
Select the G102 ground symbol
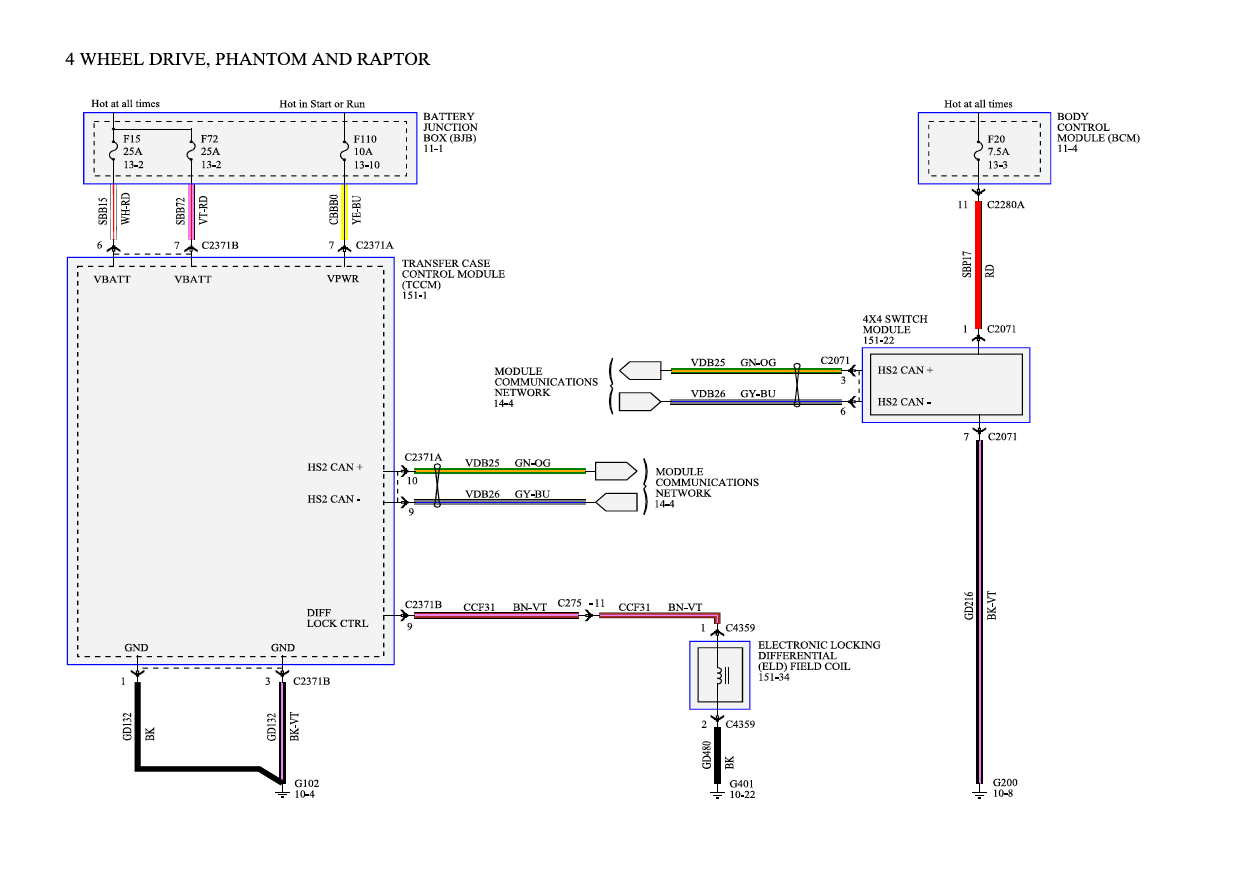pyautogui.click(x=282, y=792)
